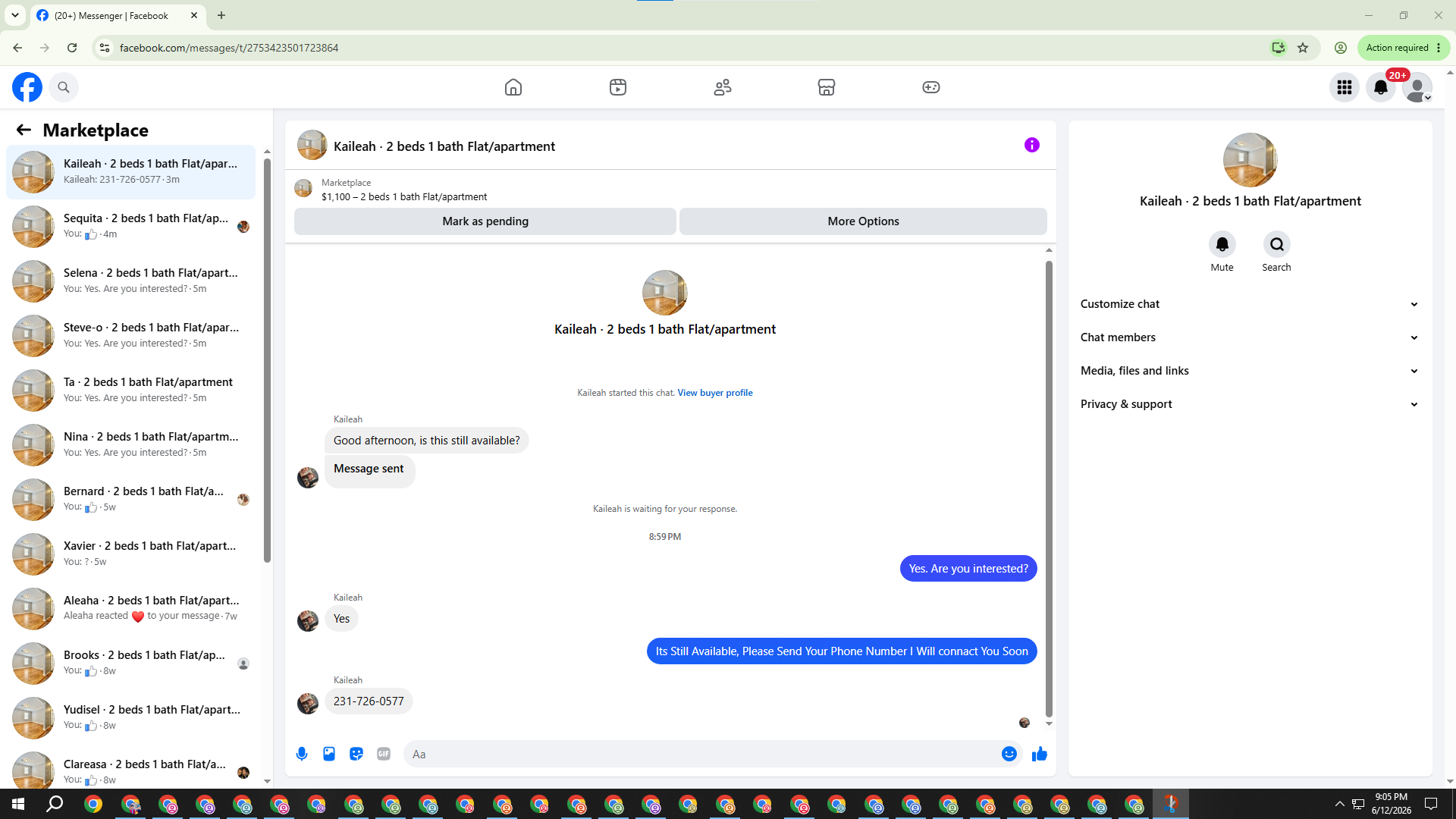Open the Google profile icon in toolbar
1456x819 pixels.
(x=1341, y=48)
